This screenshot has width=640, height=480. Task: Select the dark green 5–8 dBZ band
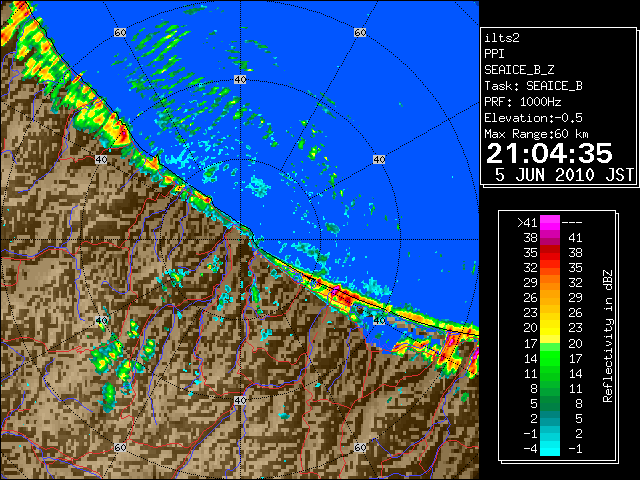point(550,403)
